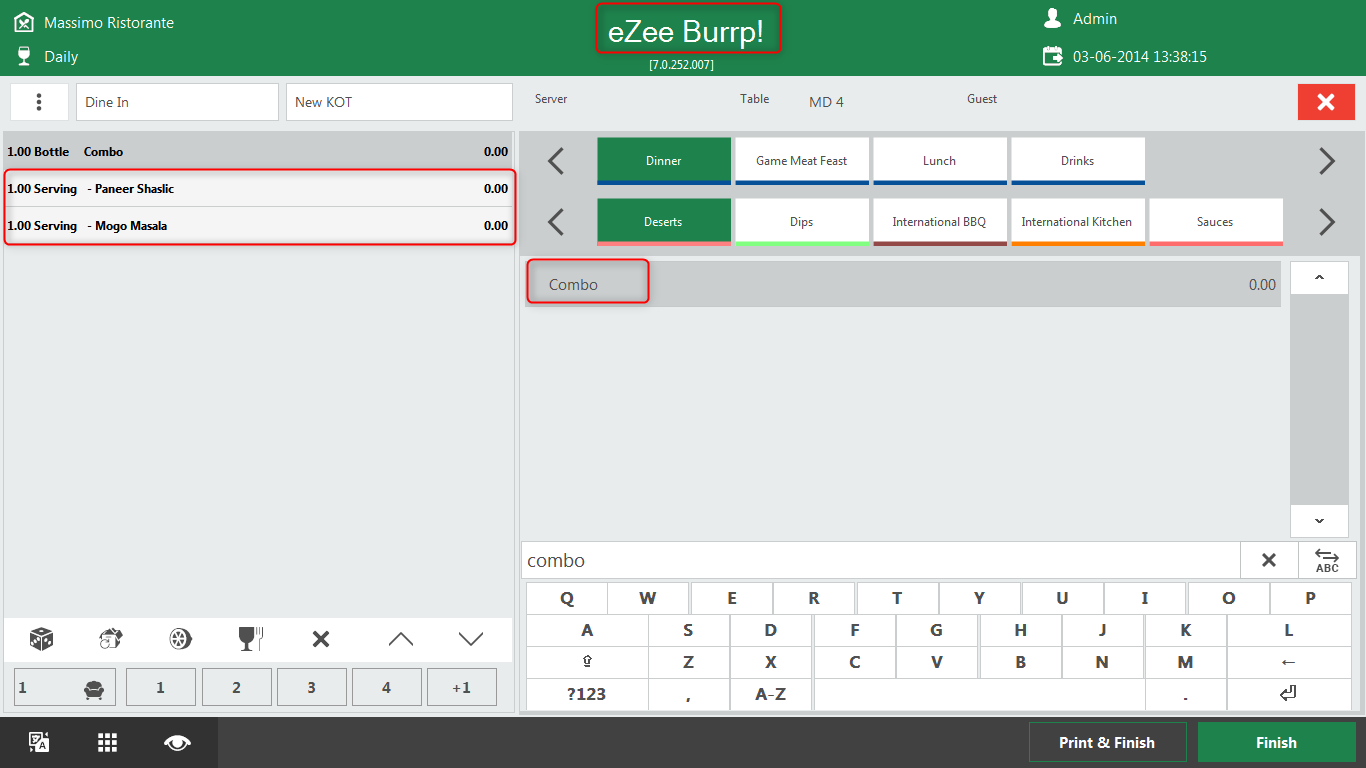Tap the comma key on keyboard

688,694
